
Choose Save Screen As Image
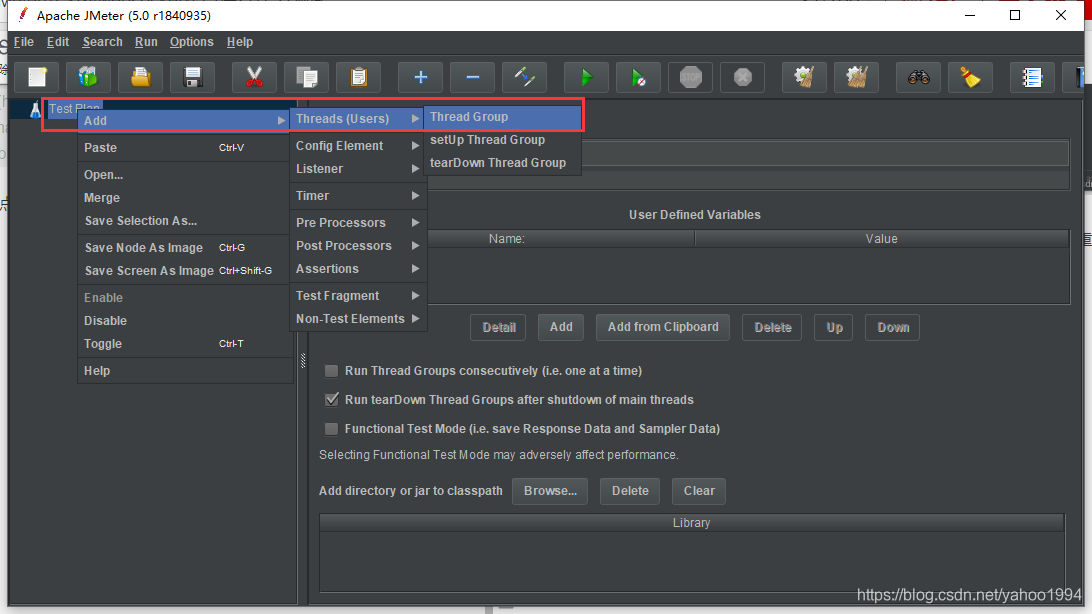184,271
